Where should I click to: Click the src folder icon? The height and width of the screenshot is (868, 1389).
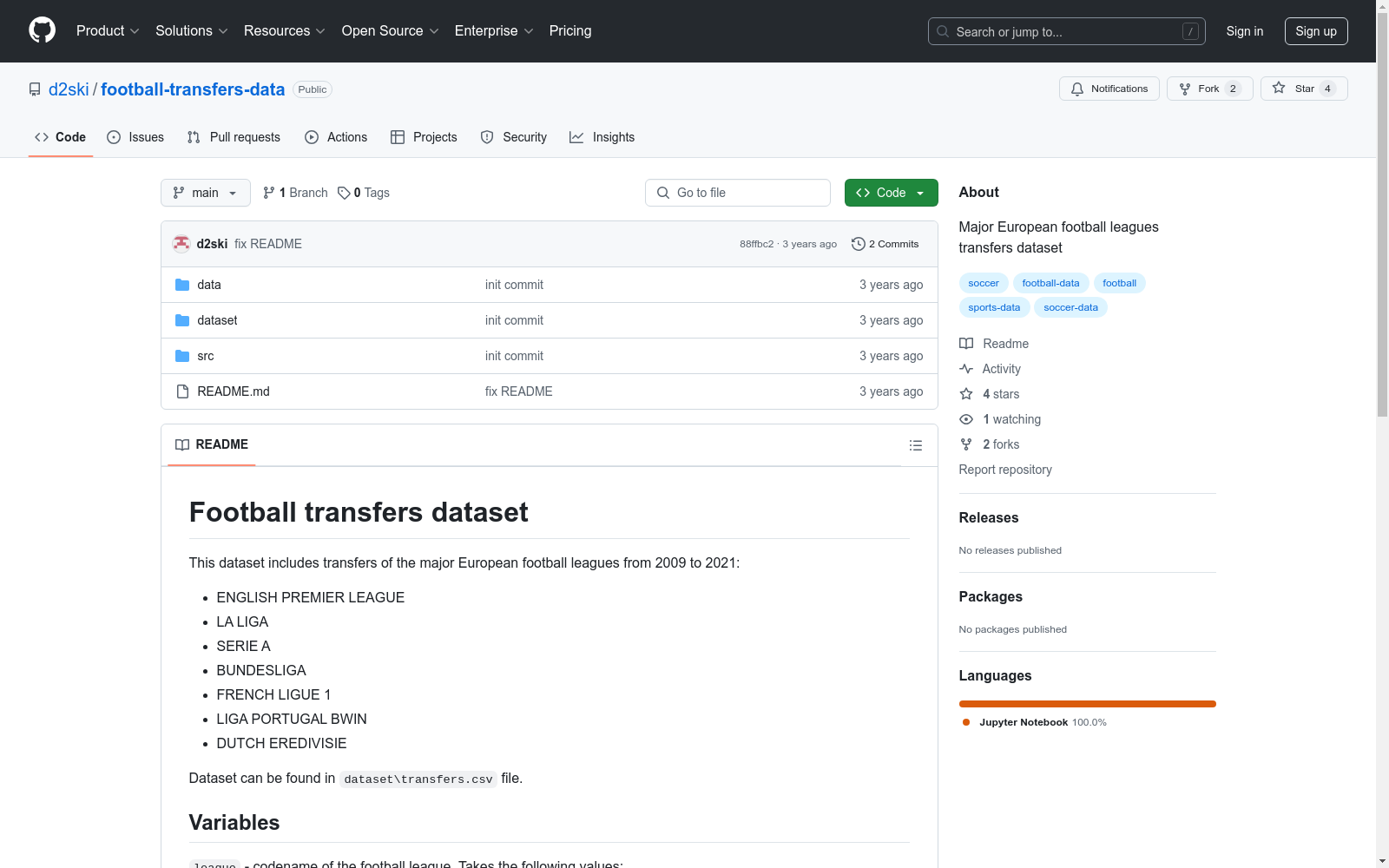click(x=182, y=356)
